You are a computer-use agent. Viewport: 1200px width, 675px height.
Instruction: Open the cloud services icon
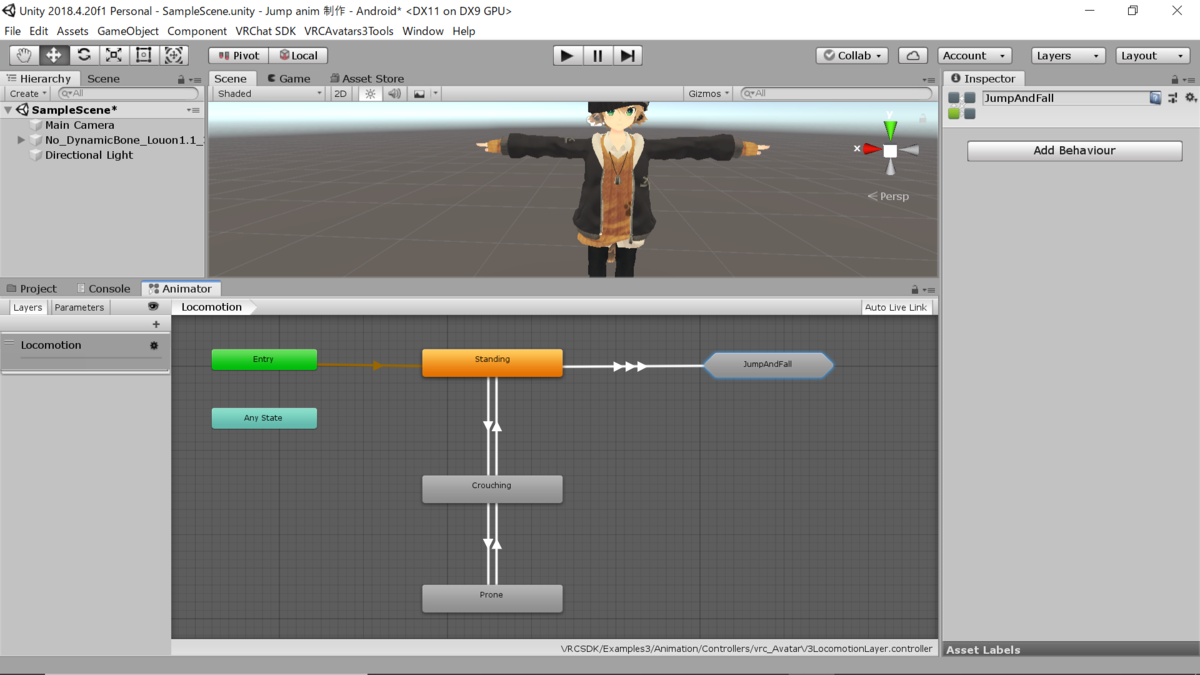[912, 55]
